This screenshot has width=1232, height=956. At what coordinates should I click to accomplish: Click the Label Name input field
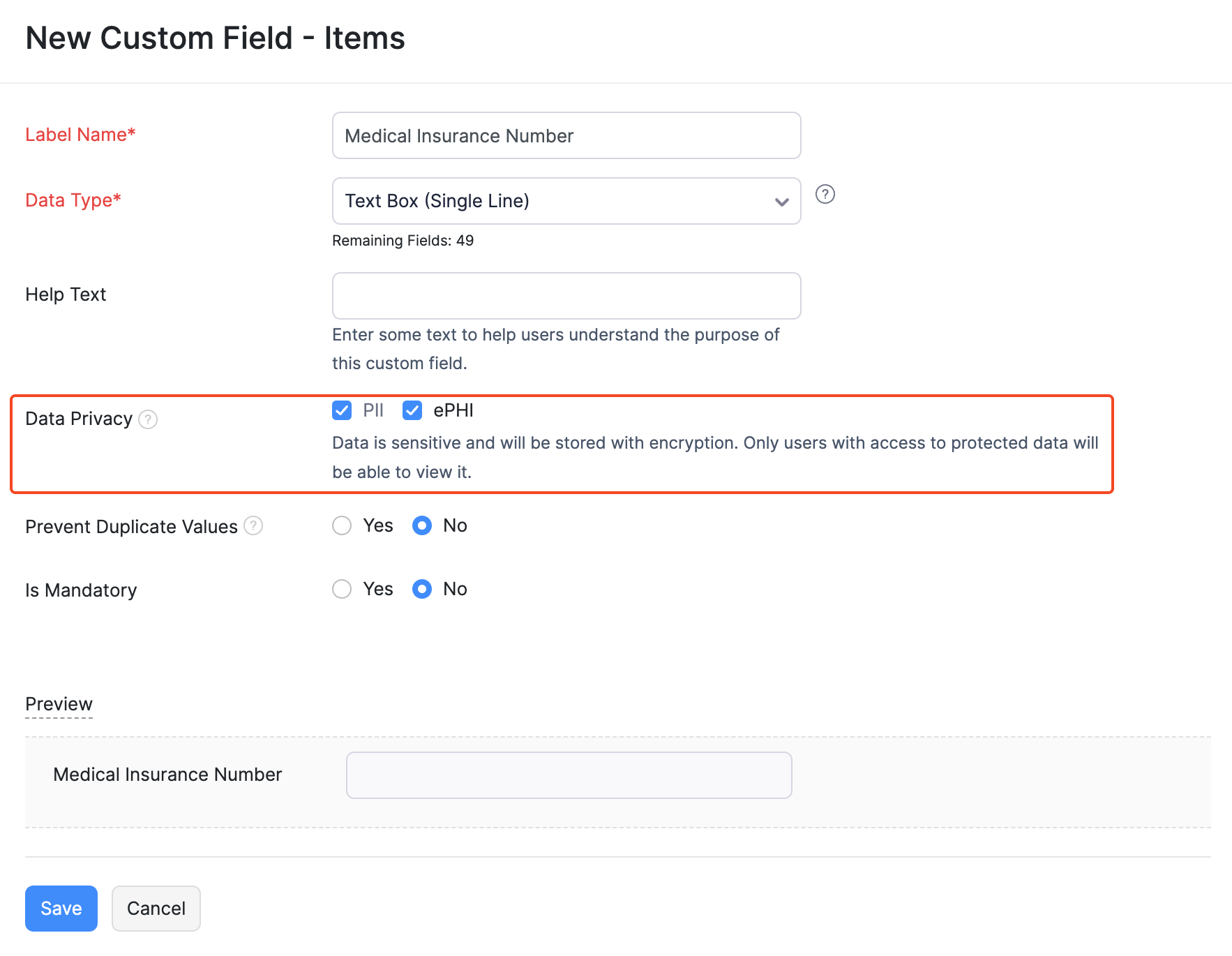(x=566, y=135)
